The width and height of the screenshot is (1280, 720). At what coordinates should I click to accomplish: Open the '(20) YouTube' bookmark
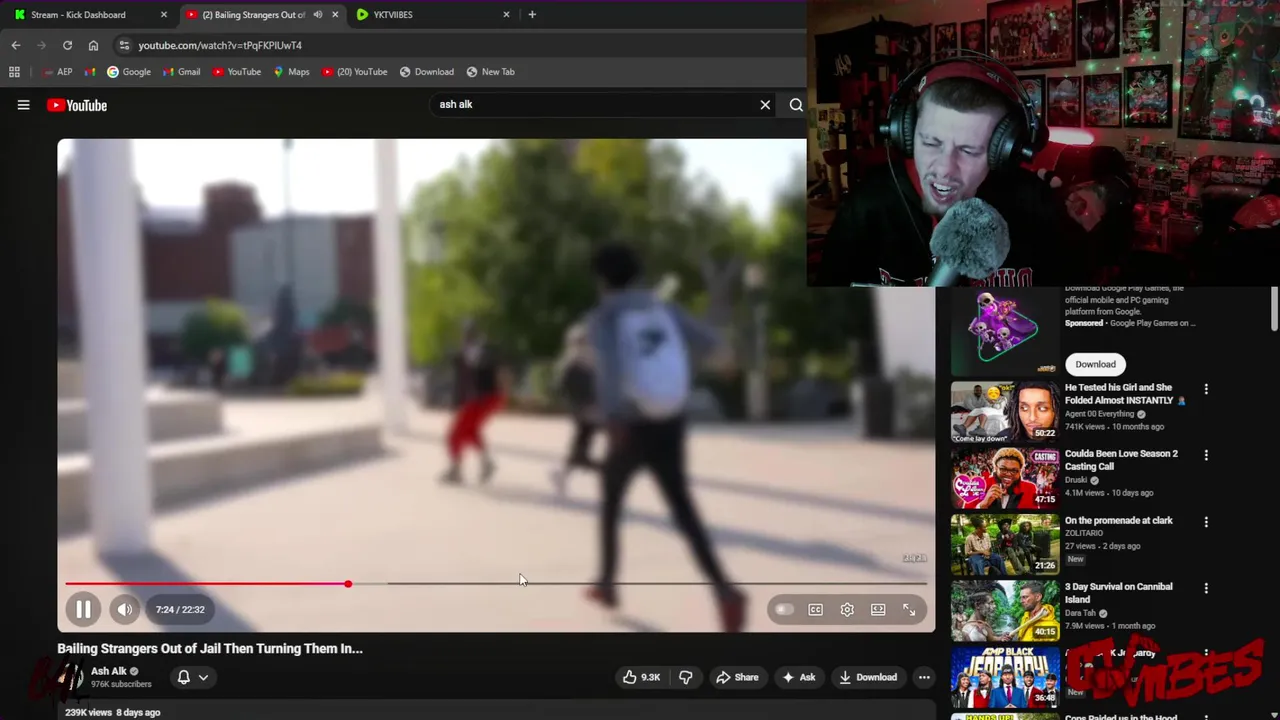coord(355,72)
